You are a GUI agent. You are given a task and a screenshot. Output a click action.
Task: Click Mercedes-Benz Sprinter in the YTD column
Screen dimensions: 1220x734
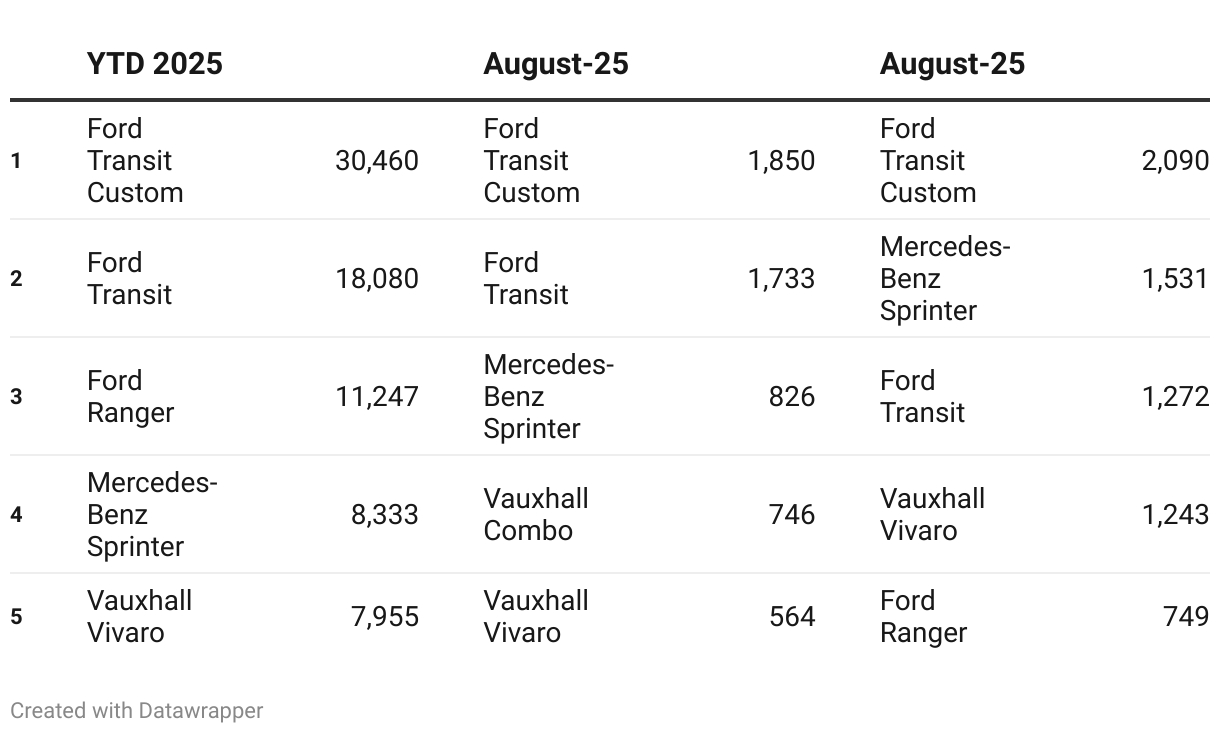coord(152,515)
